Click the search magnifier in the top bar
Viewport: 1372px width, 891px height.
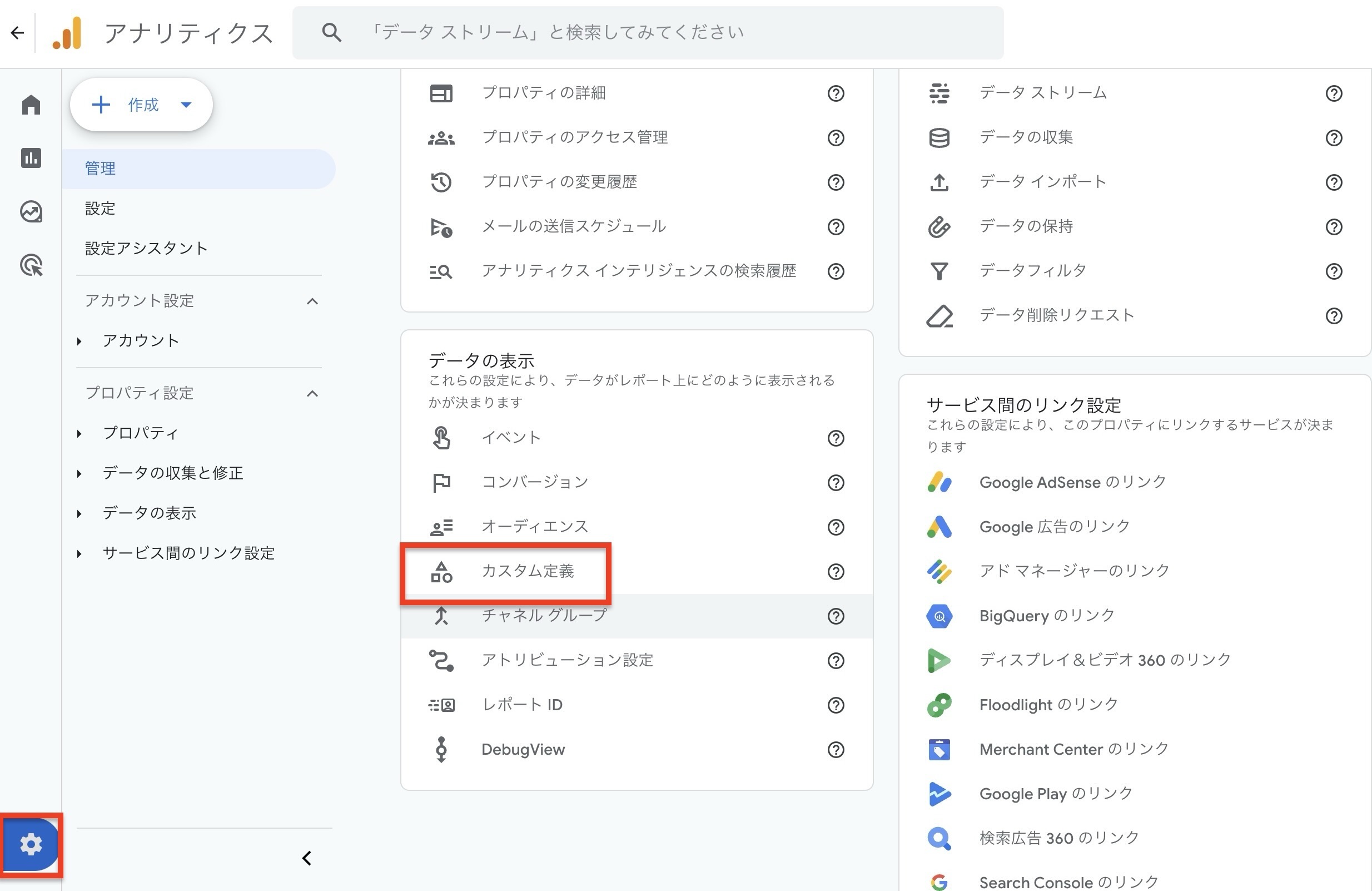(x=331, y=32)
